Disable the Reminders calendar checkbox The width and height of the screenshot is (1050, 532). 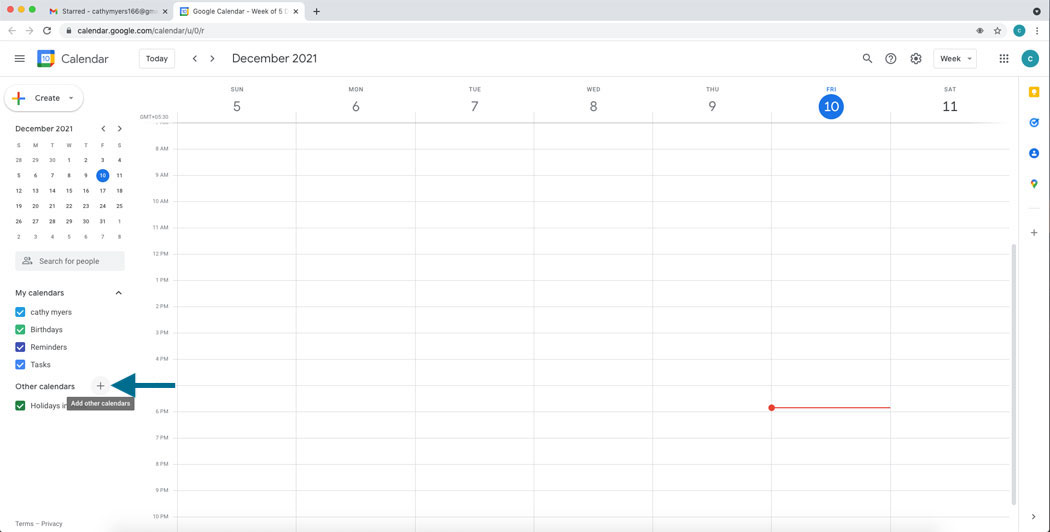pos(20,347)
